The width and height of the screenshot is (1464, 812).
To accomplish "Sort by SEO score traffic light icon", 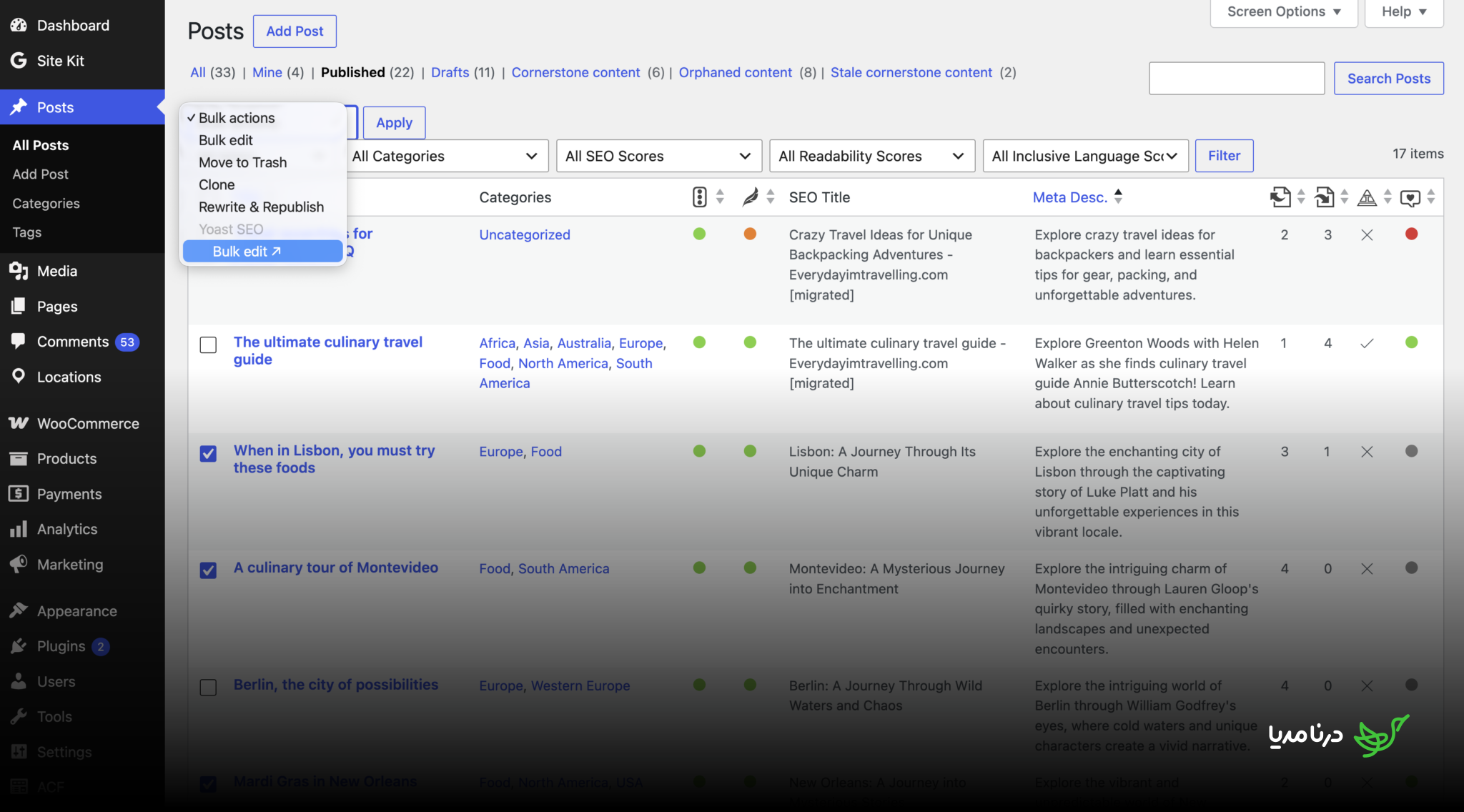I will 700,197.
